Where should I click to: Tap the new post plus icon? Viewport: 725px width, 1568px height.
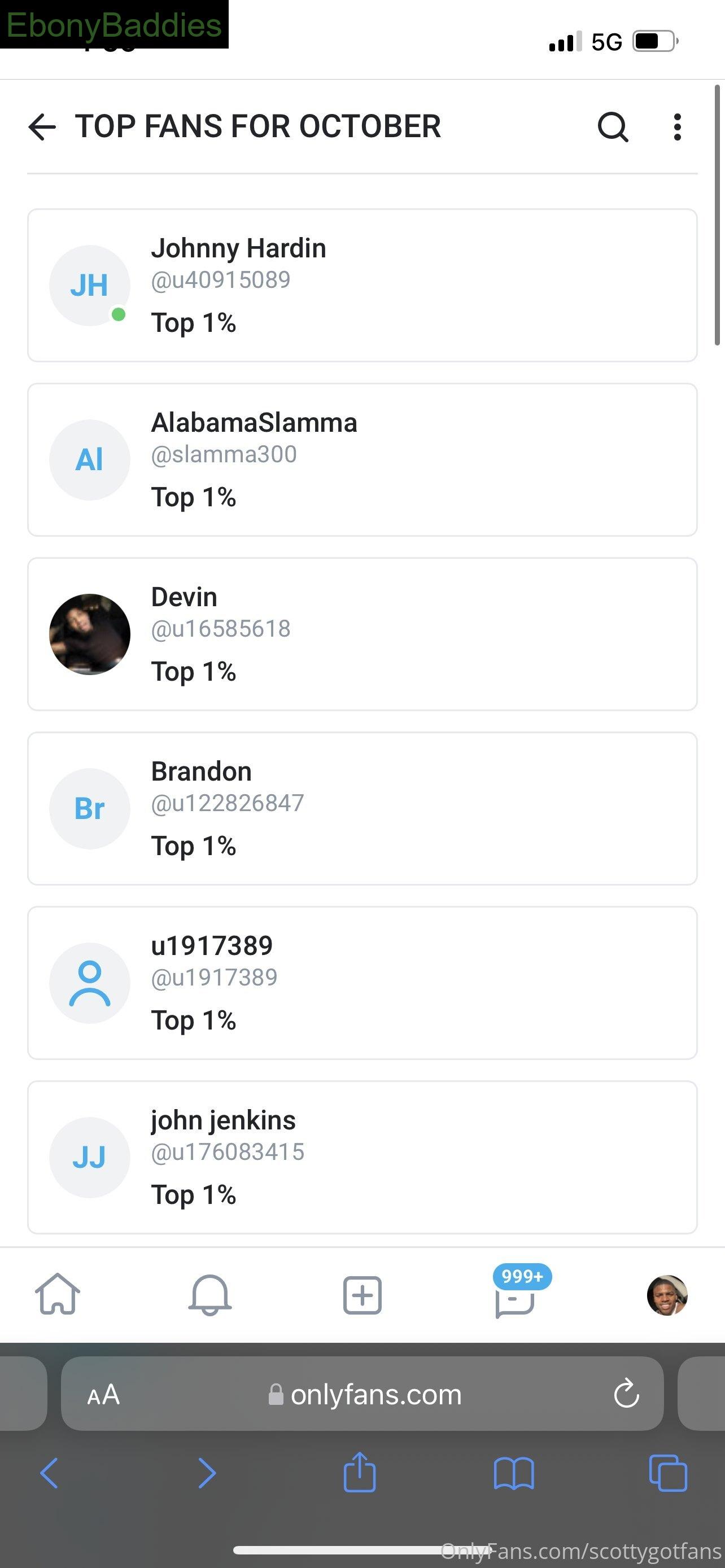click(362, 1295)
